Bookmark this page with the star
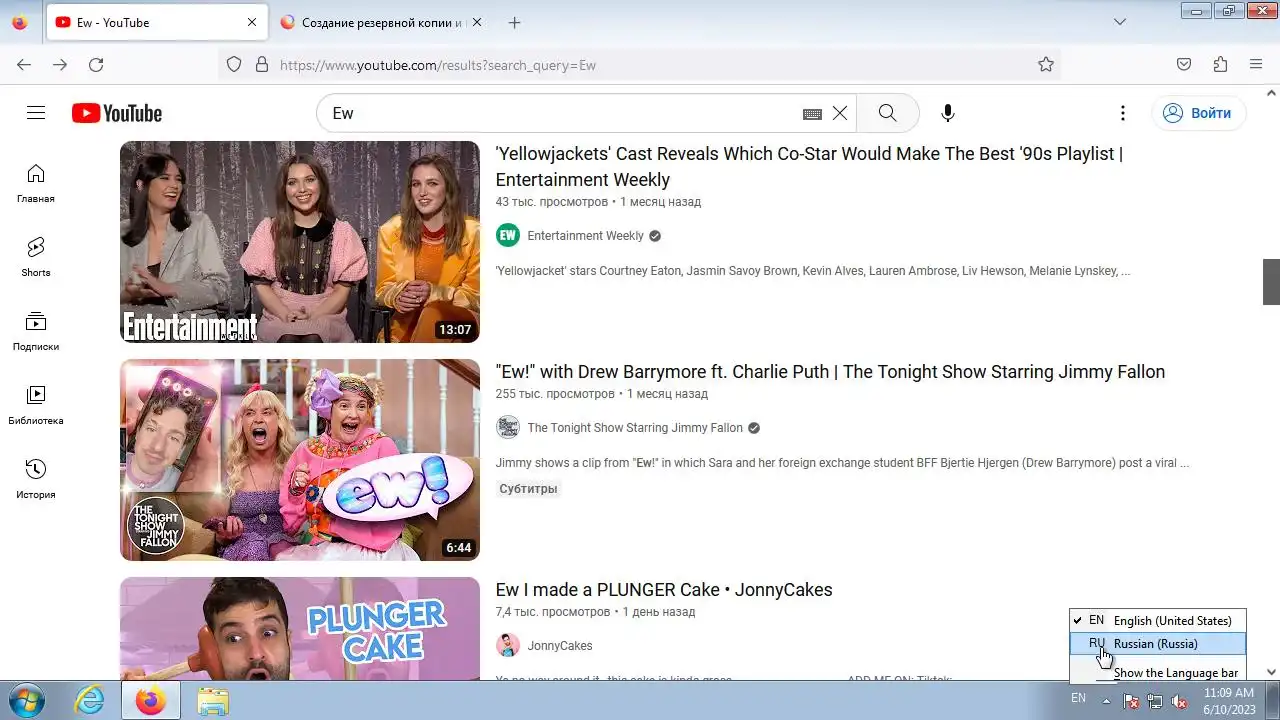The width and height of the screenshot is (1280, 720). coord(1046,65)
